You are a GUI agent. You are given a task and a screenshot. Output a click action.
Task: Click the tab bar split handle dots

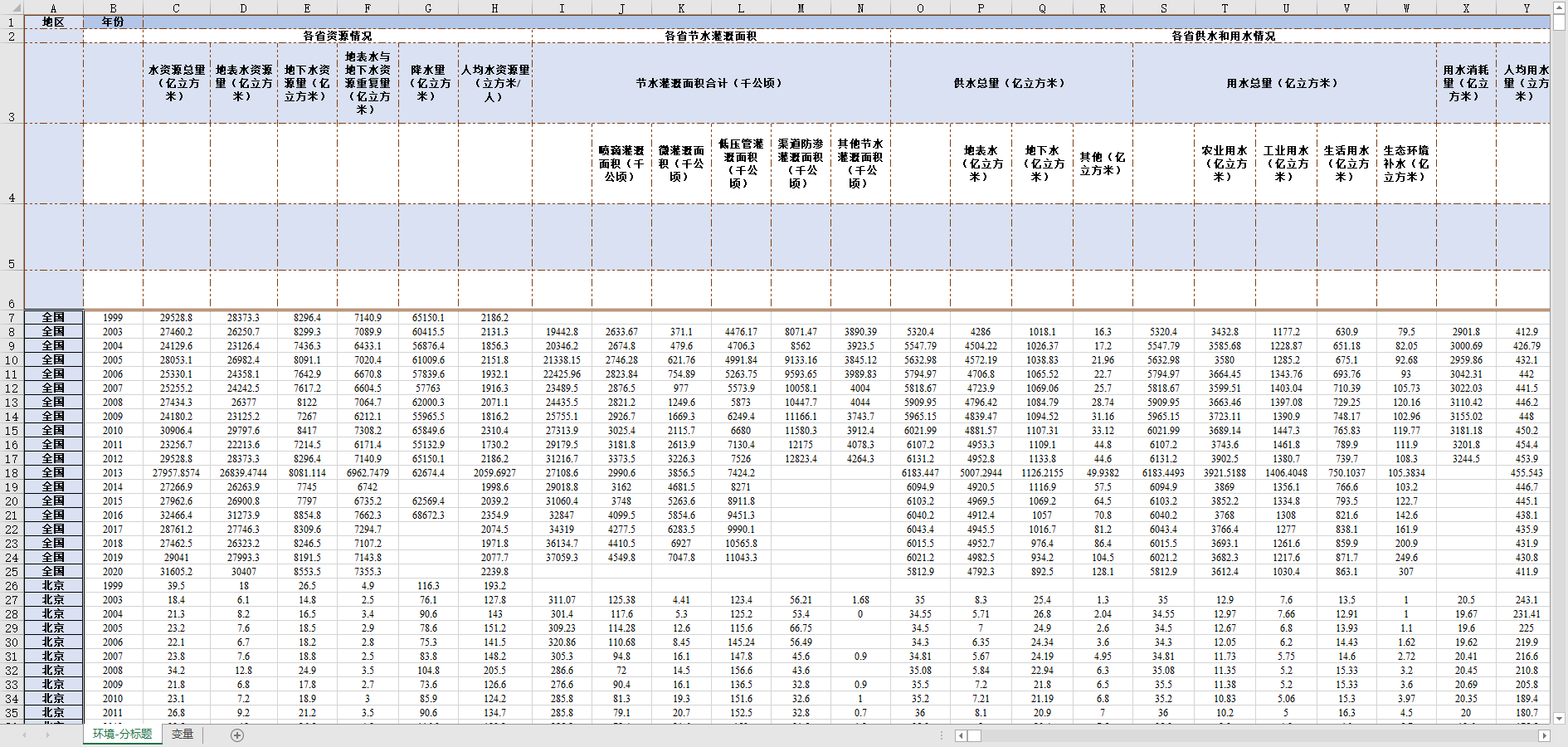941,735
